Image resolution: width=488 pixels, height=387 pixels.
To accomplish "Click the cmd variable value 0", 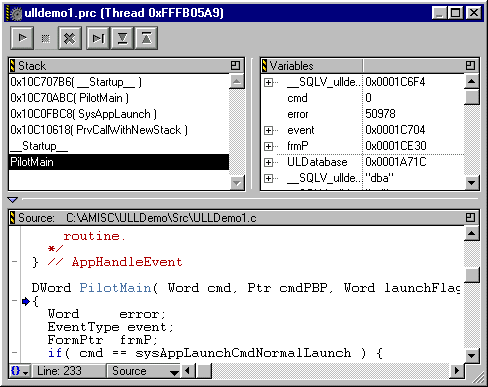I will coord(368,98).
